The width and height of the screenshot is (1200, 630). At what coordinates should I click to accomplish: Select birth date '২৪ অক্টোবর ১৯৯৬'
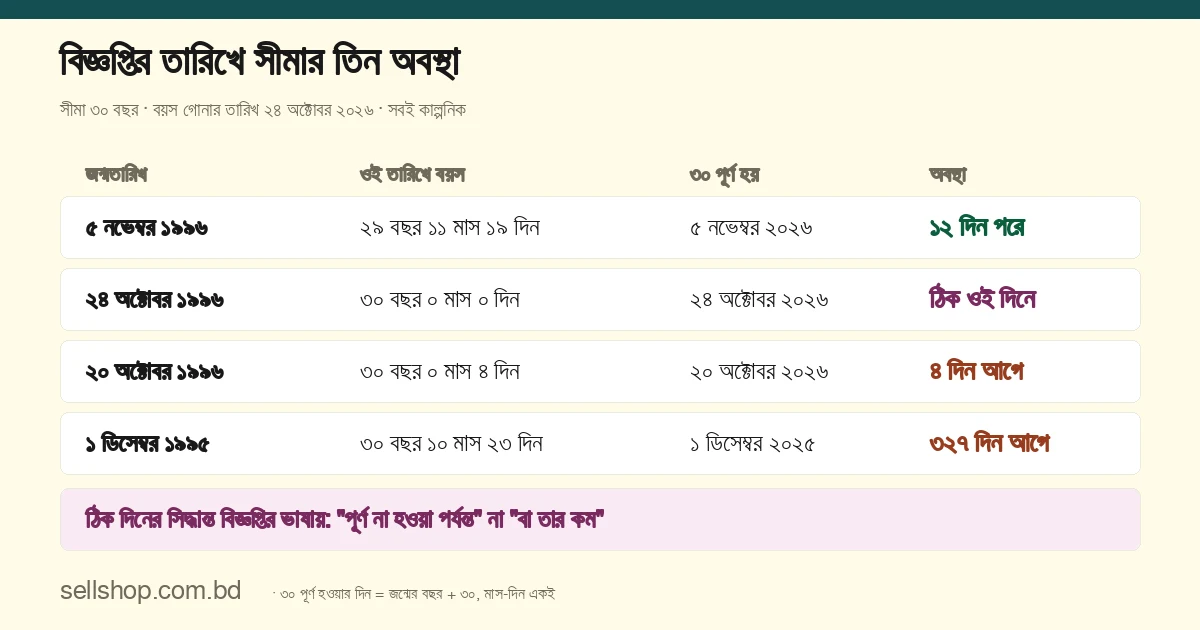[x=154, y=300]
